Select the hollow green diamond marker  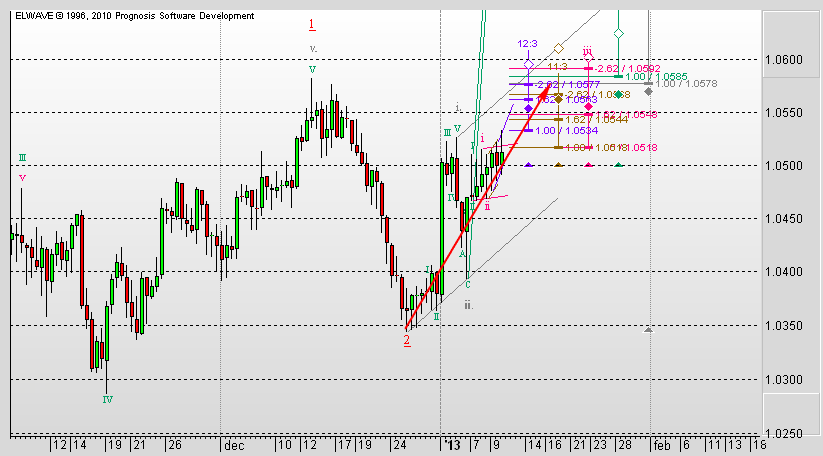[618, 34]
